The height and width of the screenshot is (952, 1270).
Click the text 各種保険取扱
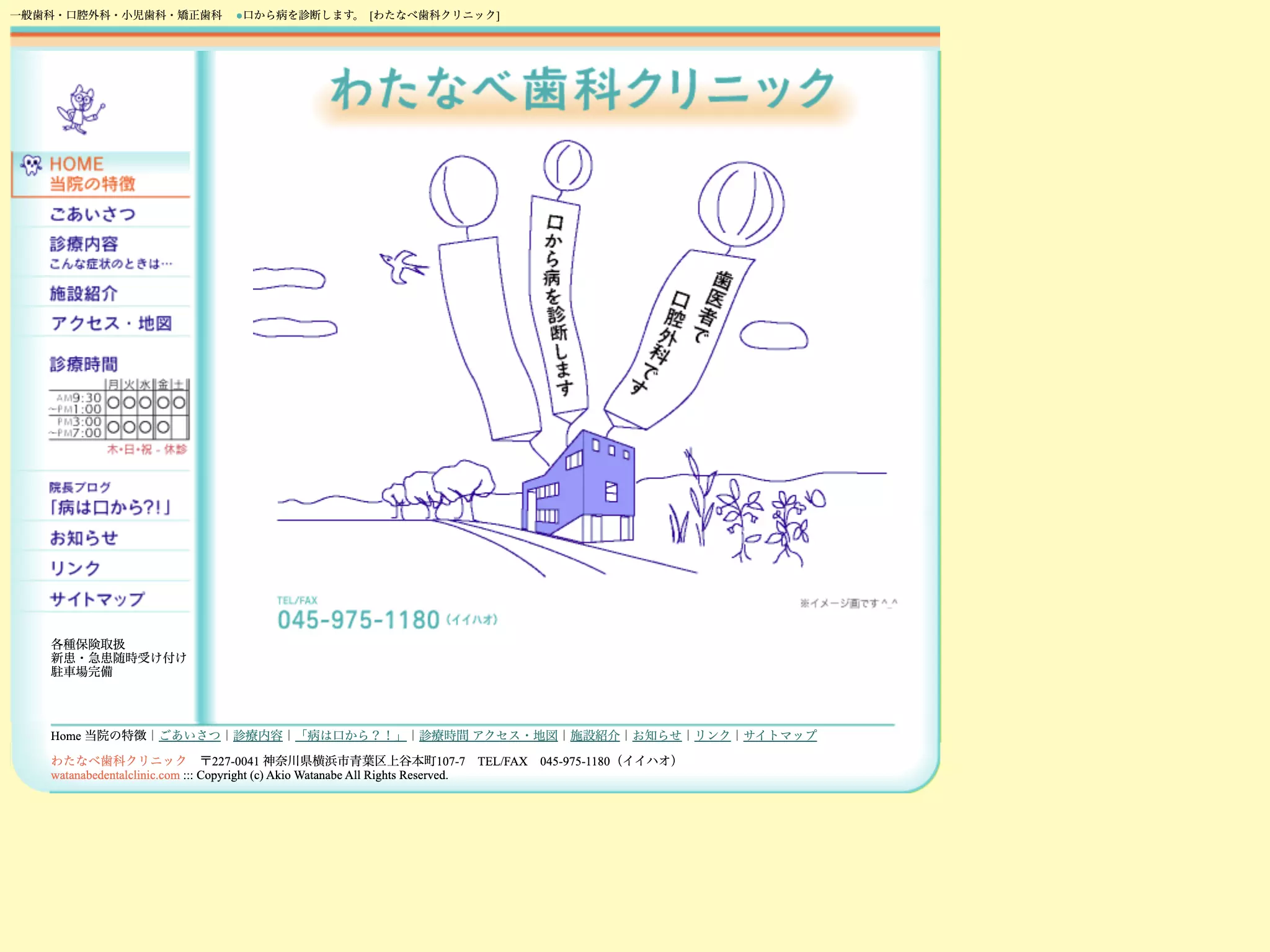88,644
